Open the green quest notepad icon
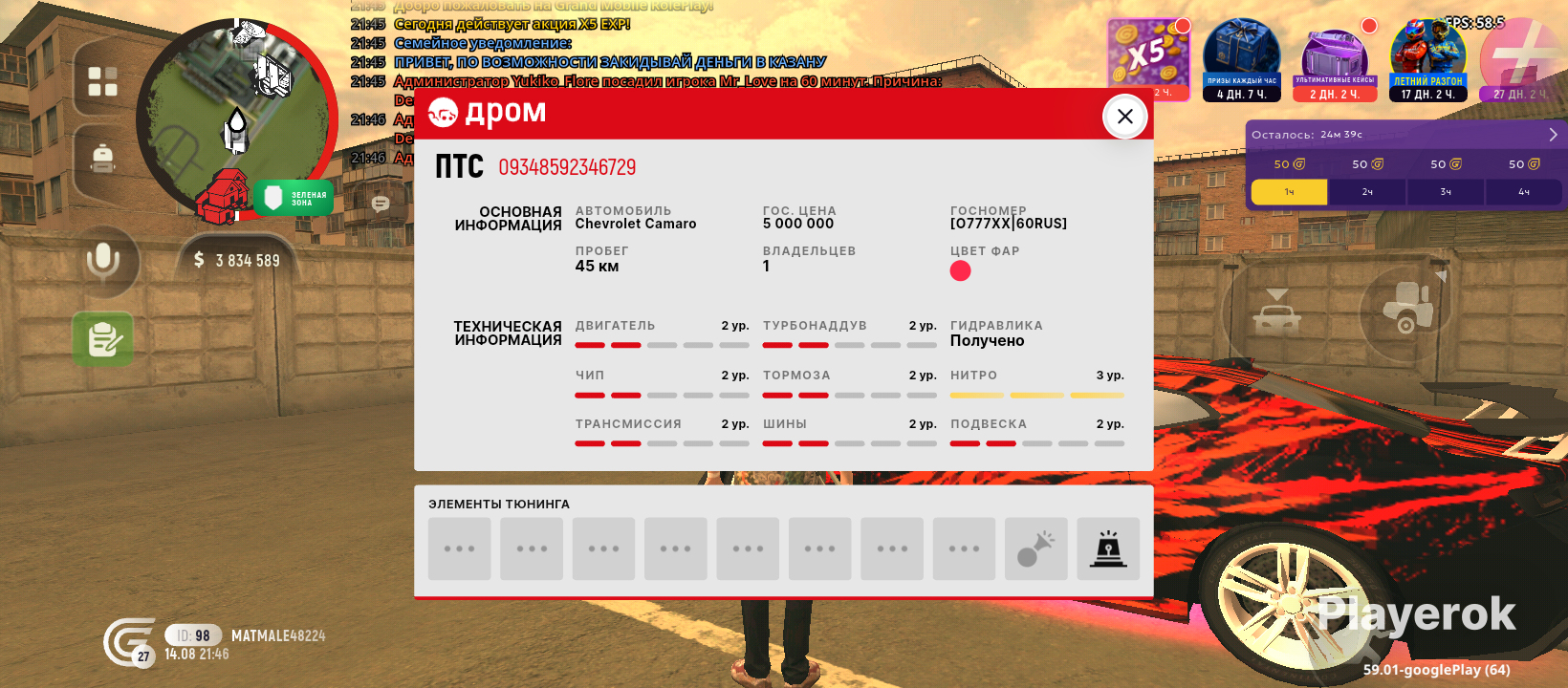Screen dimensions: 1568x688 click(x=102, y=339)
